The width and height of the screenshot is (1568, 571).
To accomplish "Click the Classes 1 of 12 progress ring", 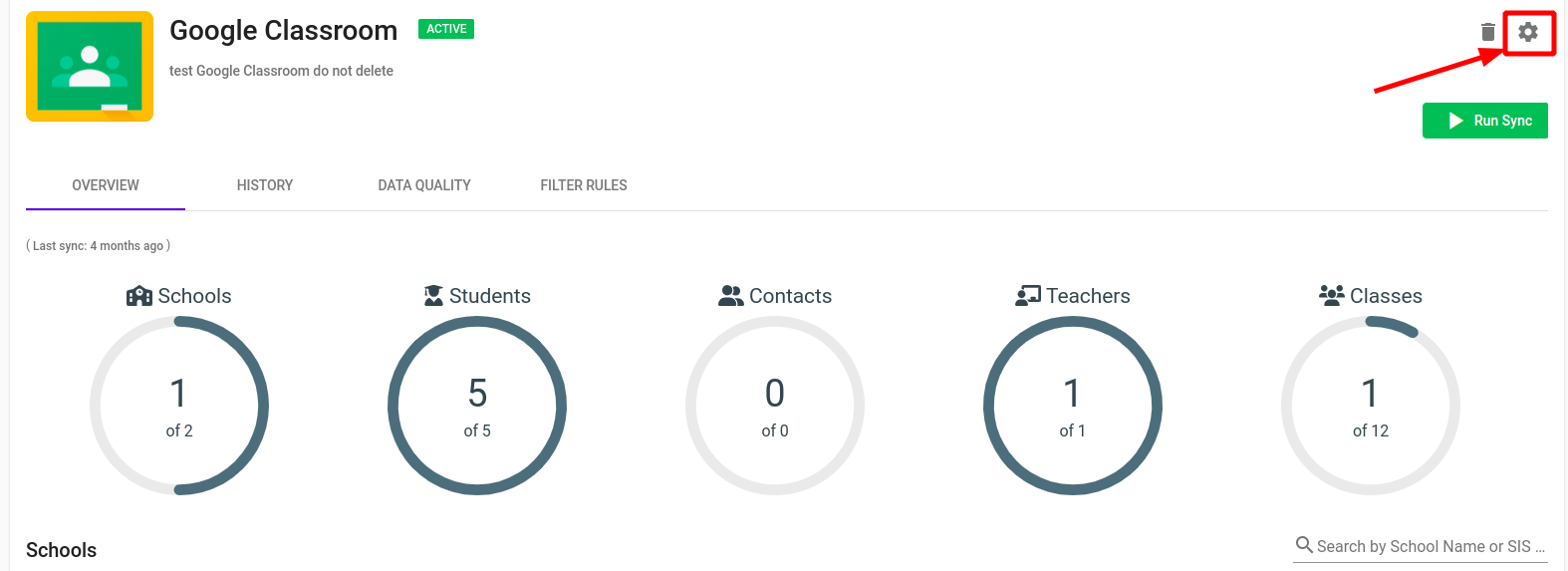I will 1371,406.
